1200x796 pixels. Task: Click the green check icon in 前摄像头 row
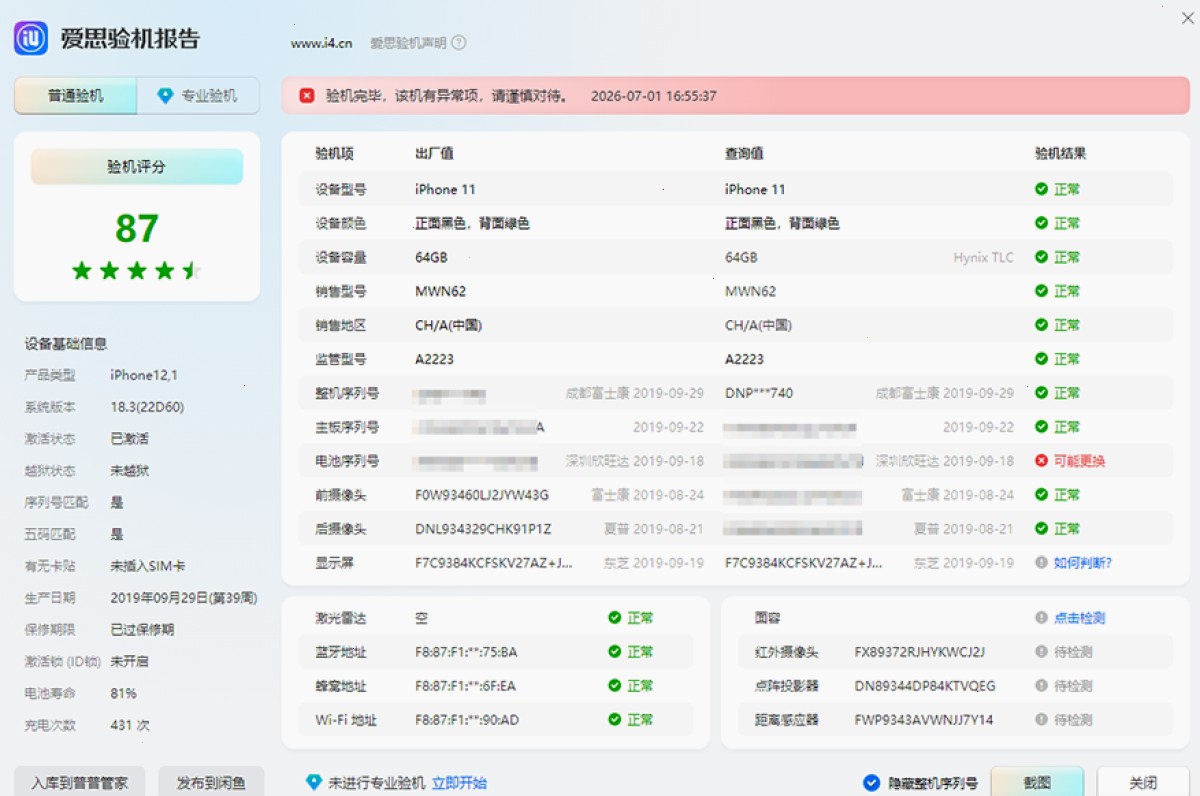(1041, 495)
